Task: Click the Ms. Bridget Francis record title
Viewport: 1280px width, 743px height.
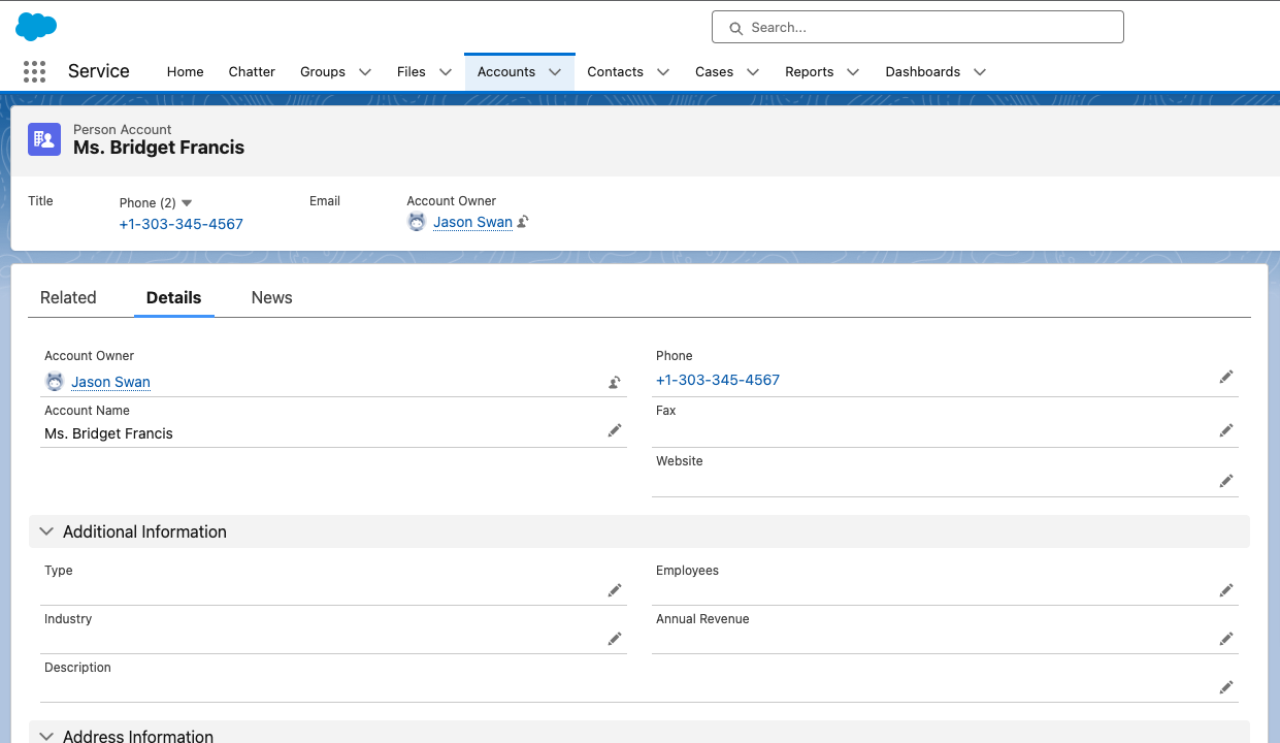Action: click(x=159, y=148)
